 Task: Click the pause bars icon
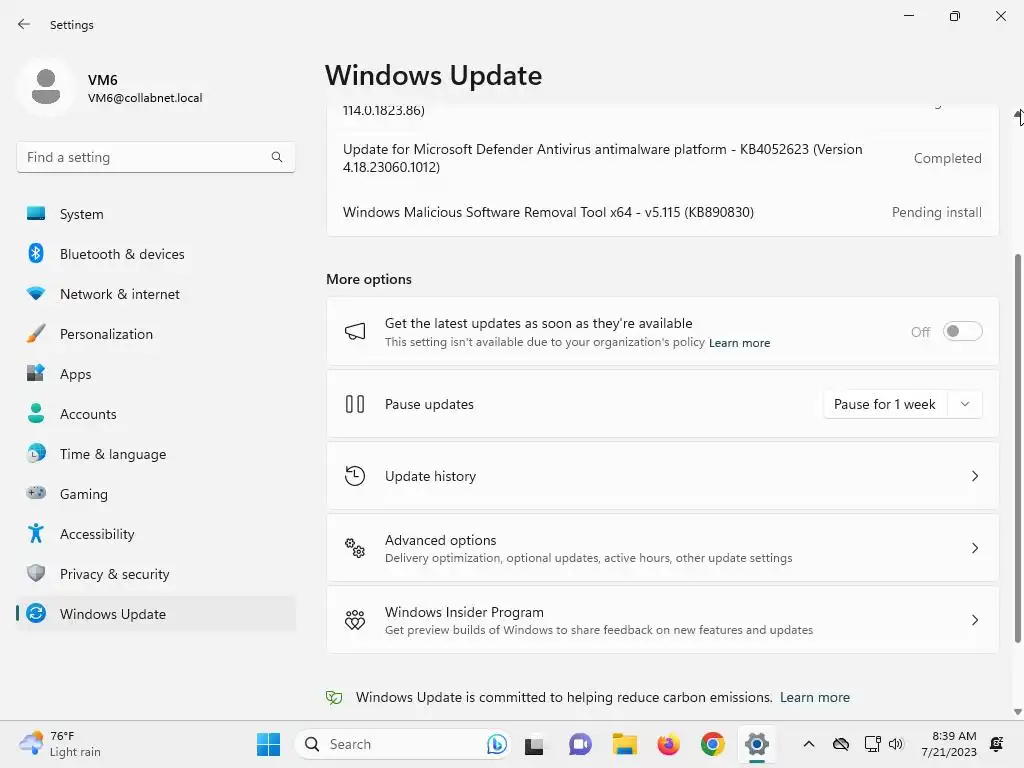(355, 404)
